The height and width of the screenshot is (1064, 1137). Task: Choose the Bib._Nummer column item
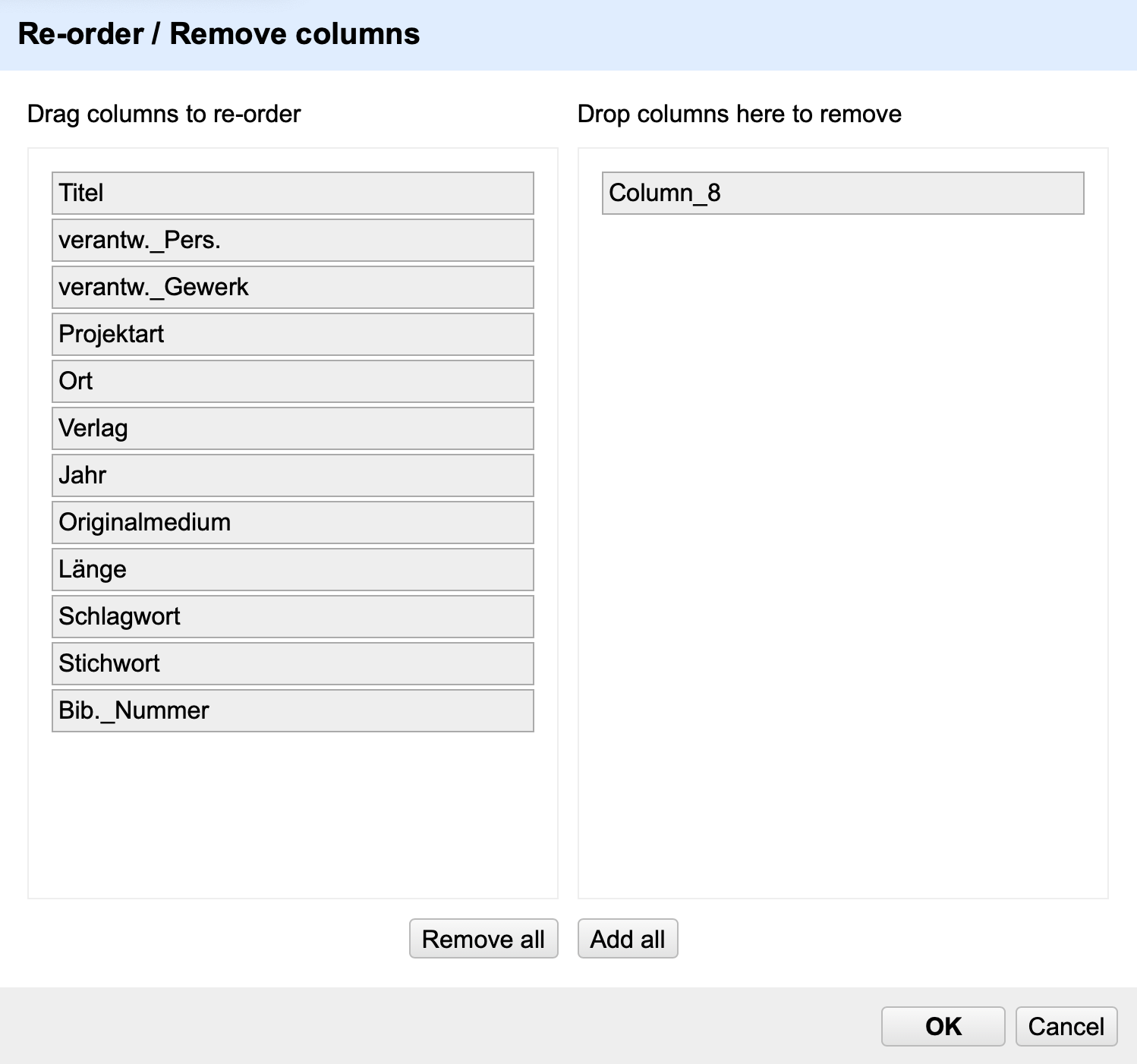(x=292, y=710)
